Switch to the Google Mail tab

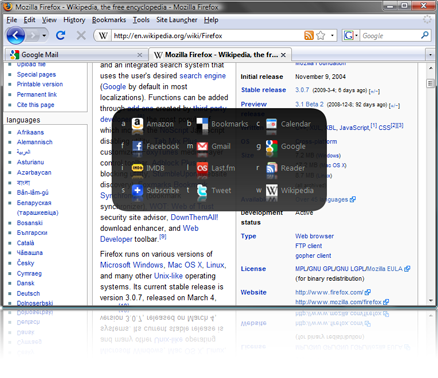pyautogui.click(x=76, y=55)
